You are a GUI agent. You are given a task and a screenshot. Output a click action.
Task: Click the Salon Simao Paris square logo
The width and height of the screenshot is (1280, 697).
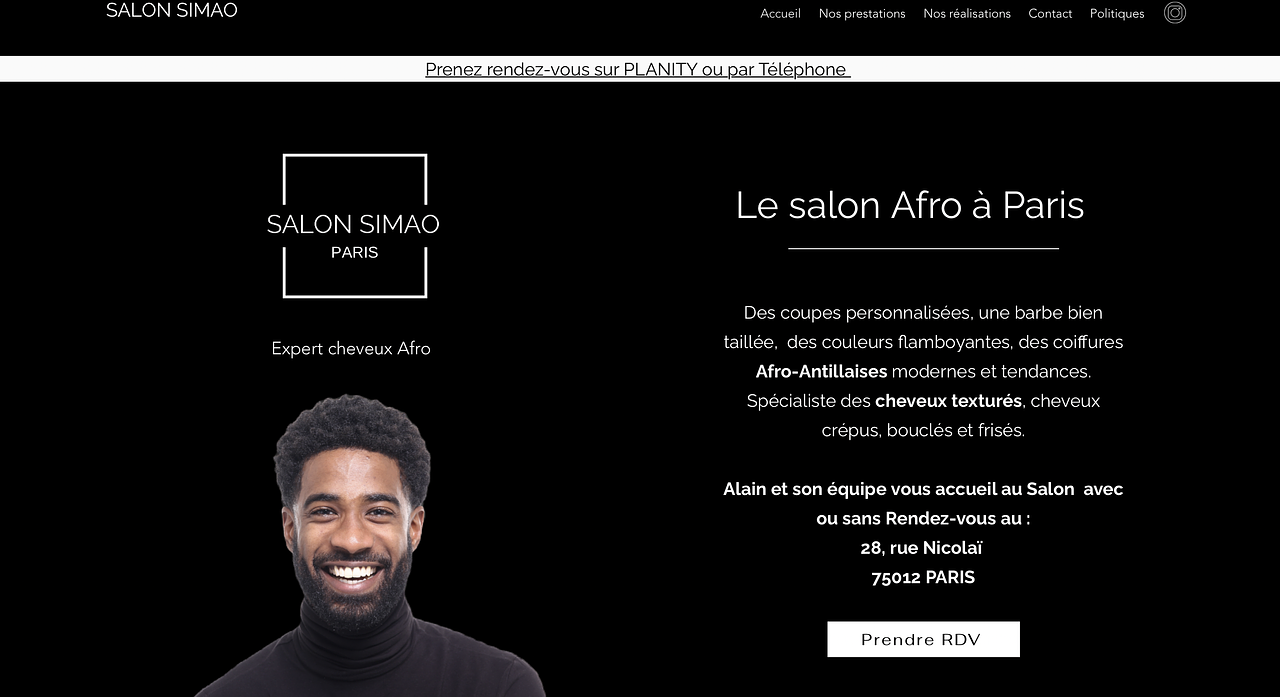pos(354,226)
